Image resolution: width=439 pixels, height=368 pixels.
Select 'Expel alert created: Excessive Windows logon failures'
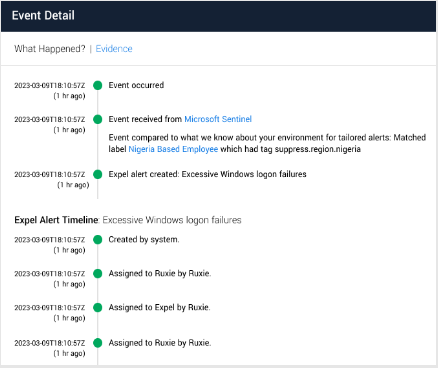tap(207, 174)
